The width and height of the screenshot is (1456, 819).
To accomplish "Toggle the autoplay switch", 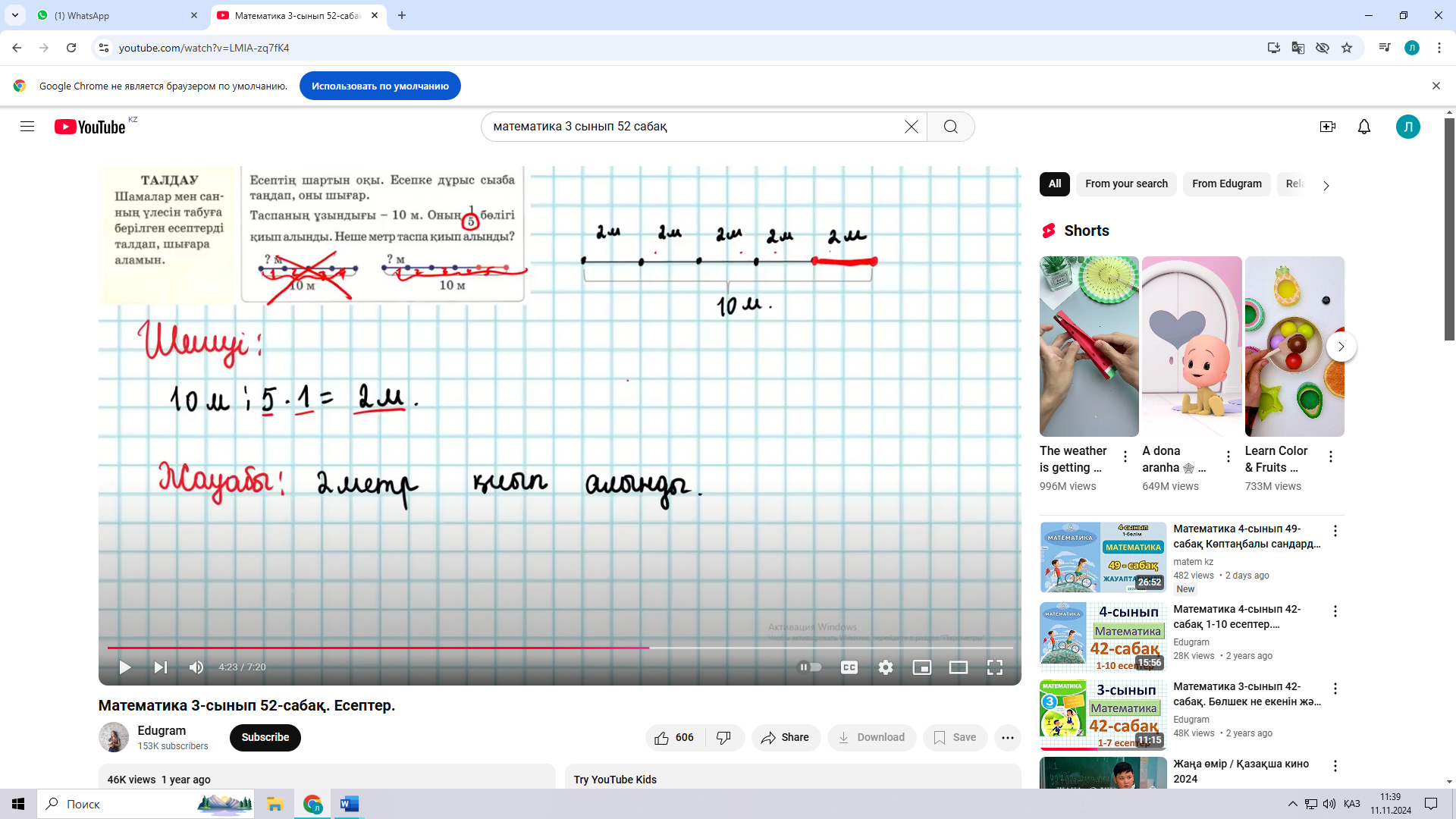I will (x=810, y=667).
